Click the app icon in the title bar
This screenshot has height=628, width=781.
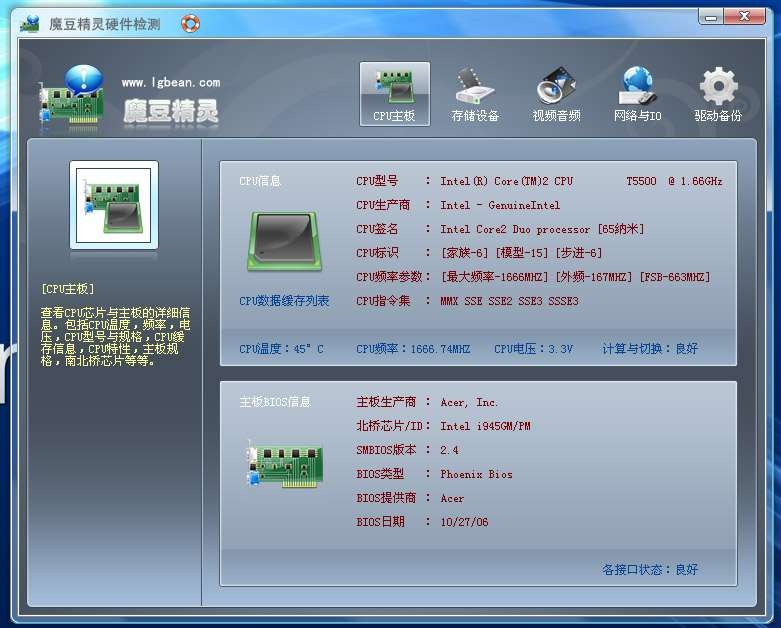30,23
